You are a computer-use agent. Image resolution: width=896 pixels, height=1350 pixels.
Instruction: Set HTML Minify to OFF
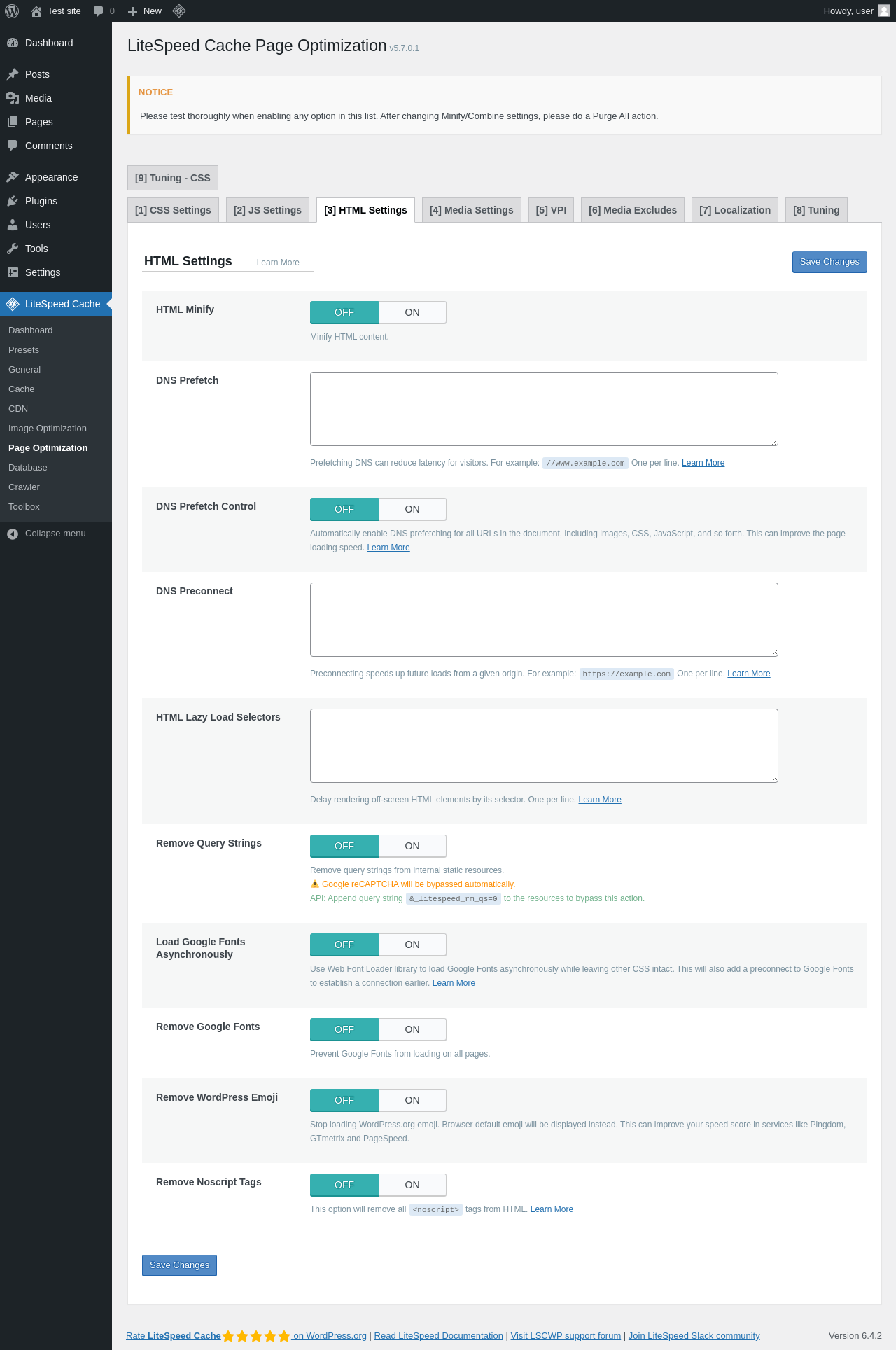pyautogui.click(x=344, y=312)
